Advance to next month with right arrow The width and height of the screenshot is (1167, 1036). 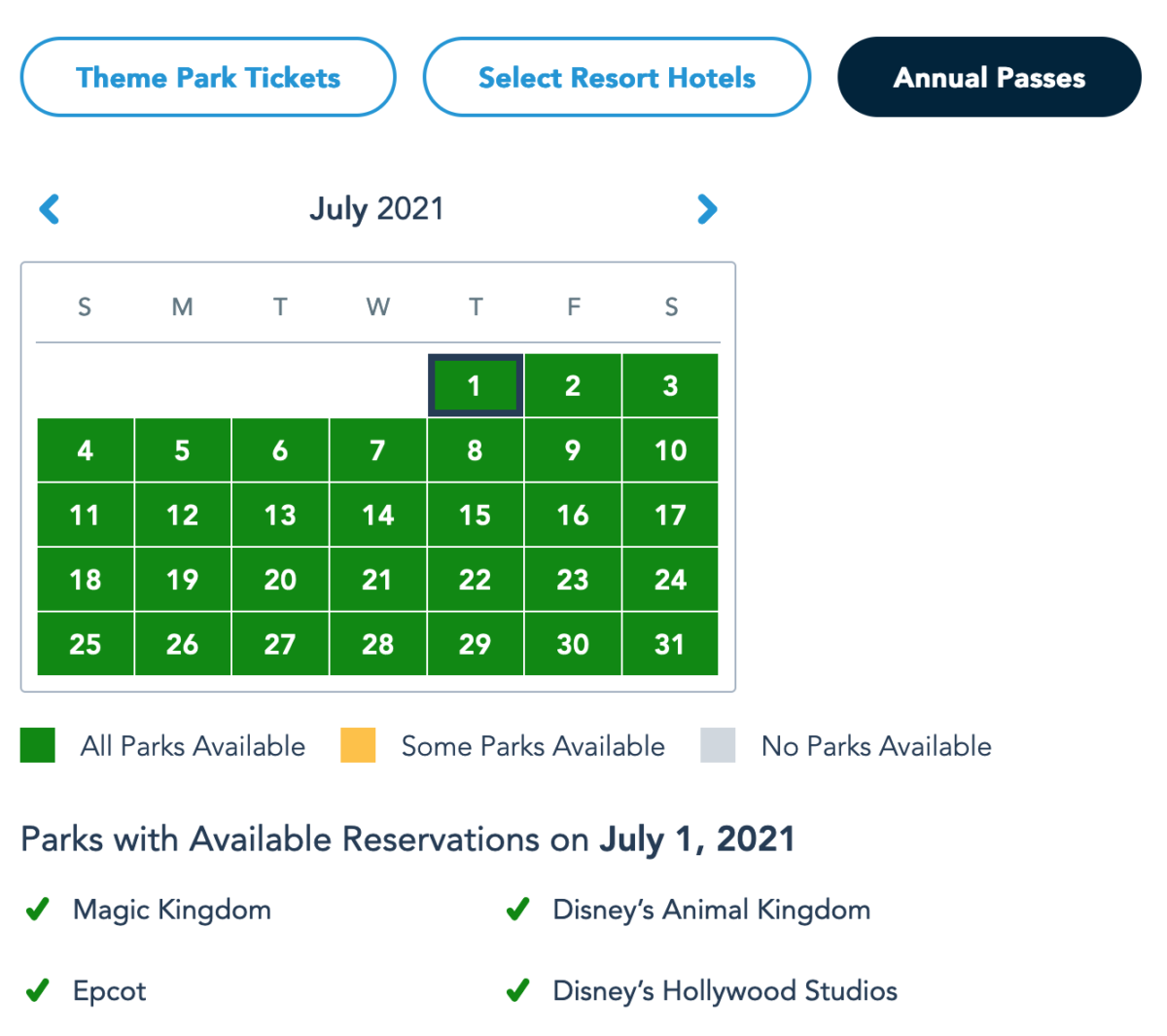pyautogui.click(x=707, y=208)
